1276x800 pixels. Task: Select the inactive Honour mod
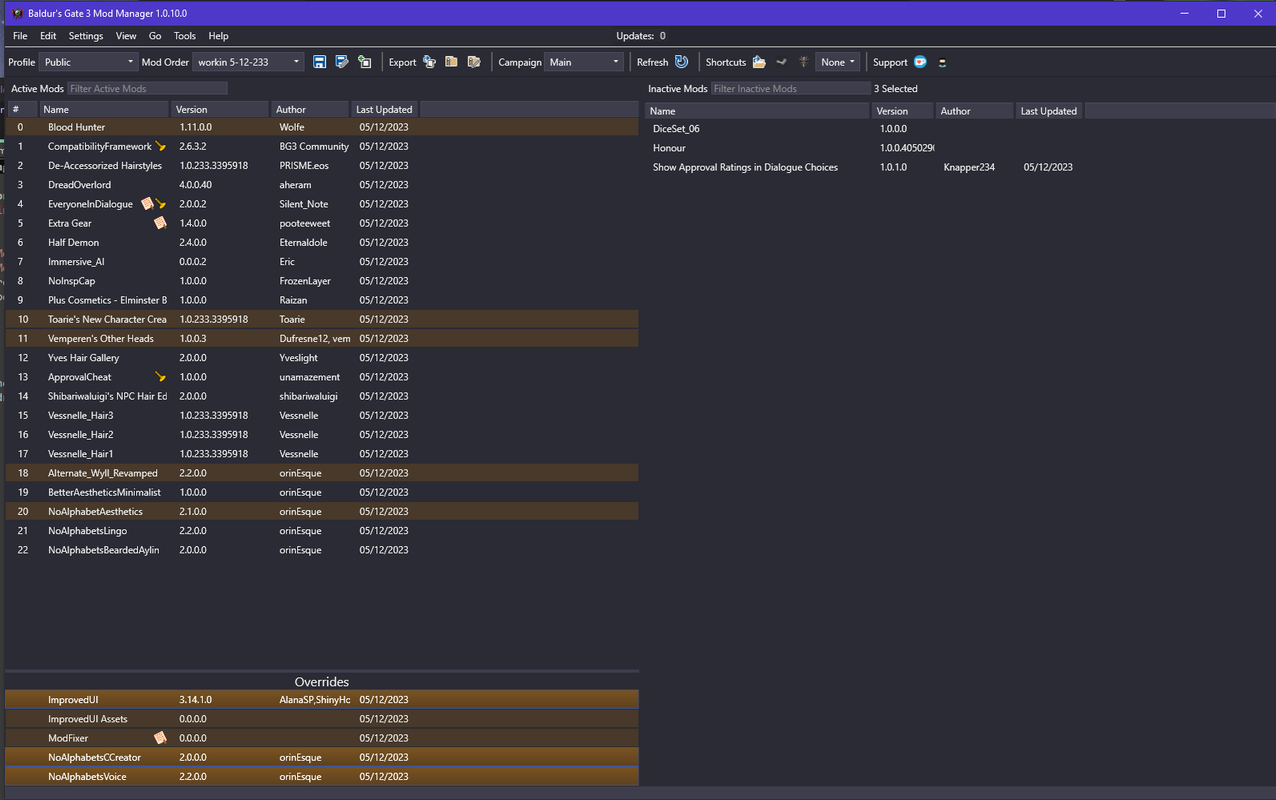[x=959, y=148]
